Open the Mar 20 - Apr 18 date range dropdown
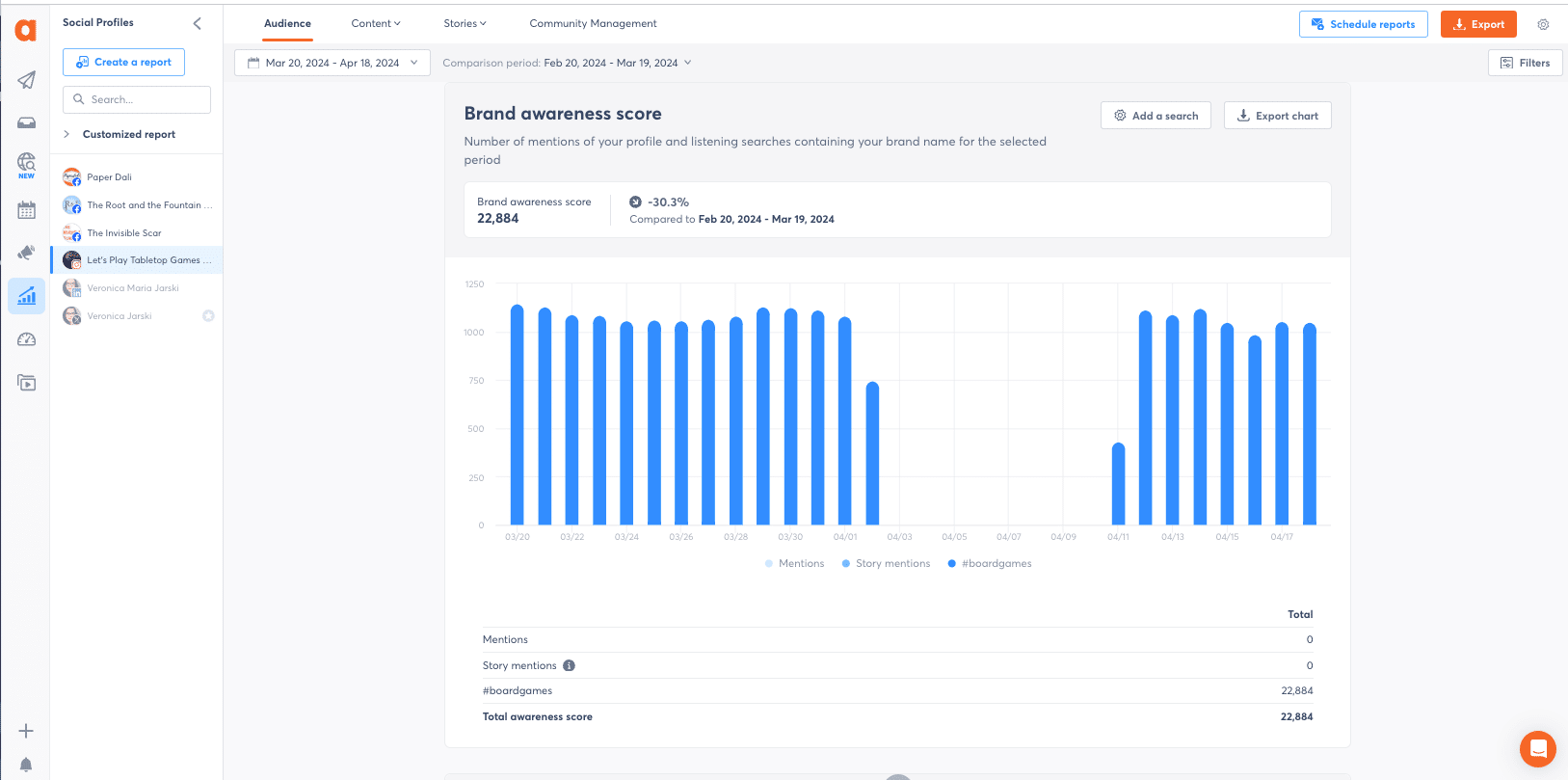Viewport: 1568px width, 780px height. tap(332, 63)
